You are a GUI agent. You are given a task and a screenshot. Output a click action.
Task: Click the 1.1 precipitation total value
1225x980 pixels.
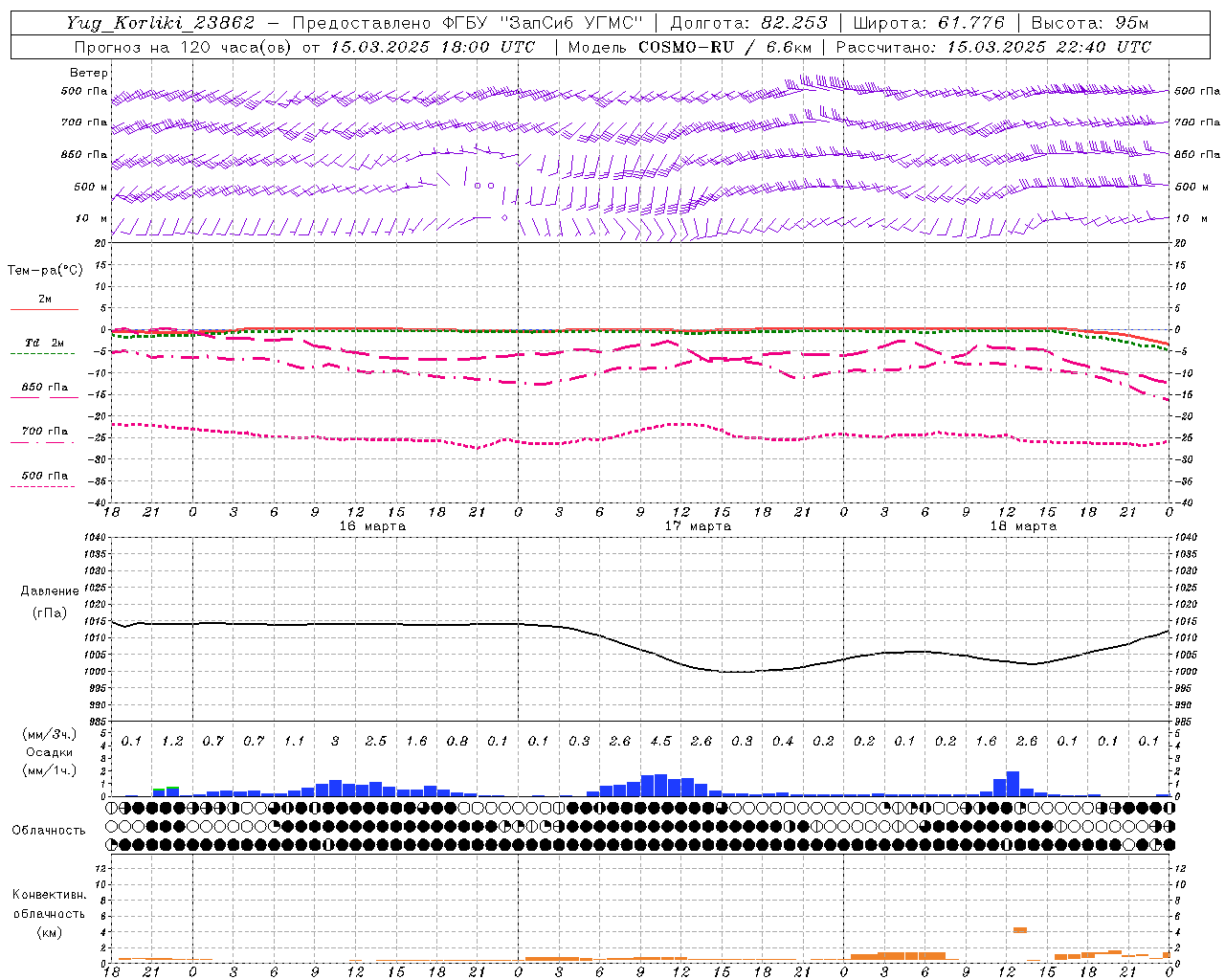coord(294,742)
